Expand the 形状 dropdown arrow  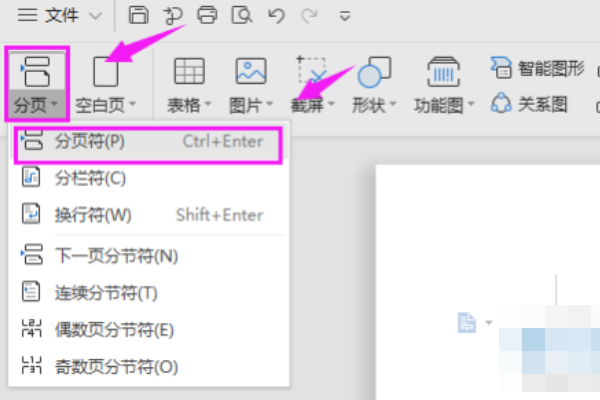(x=393, y=104)
